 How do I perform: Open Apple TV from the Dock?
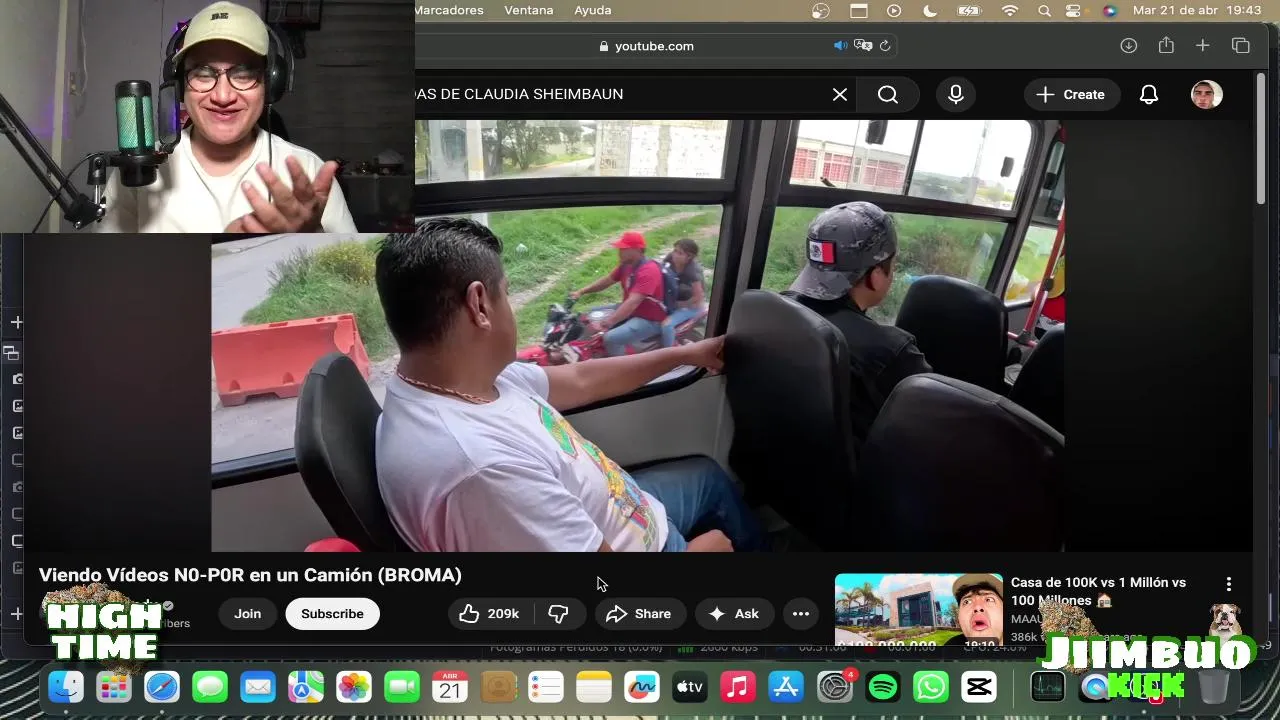[x=690, y=687]
